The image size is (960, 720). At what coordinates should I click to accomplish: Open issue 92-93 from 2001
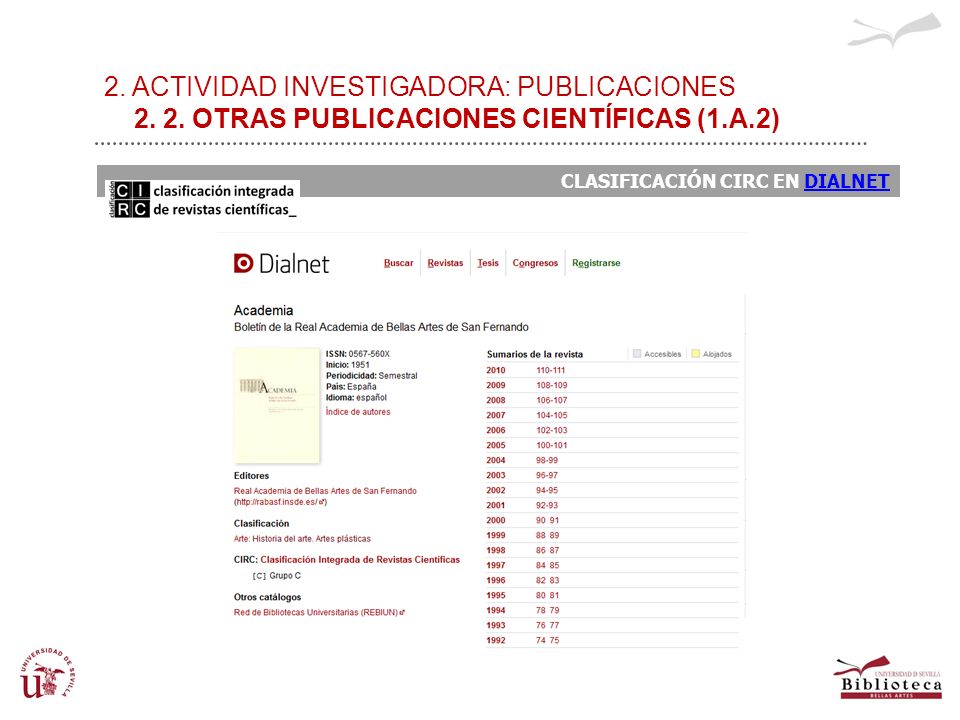point(547,505)
